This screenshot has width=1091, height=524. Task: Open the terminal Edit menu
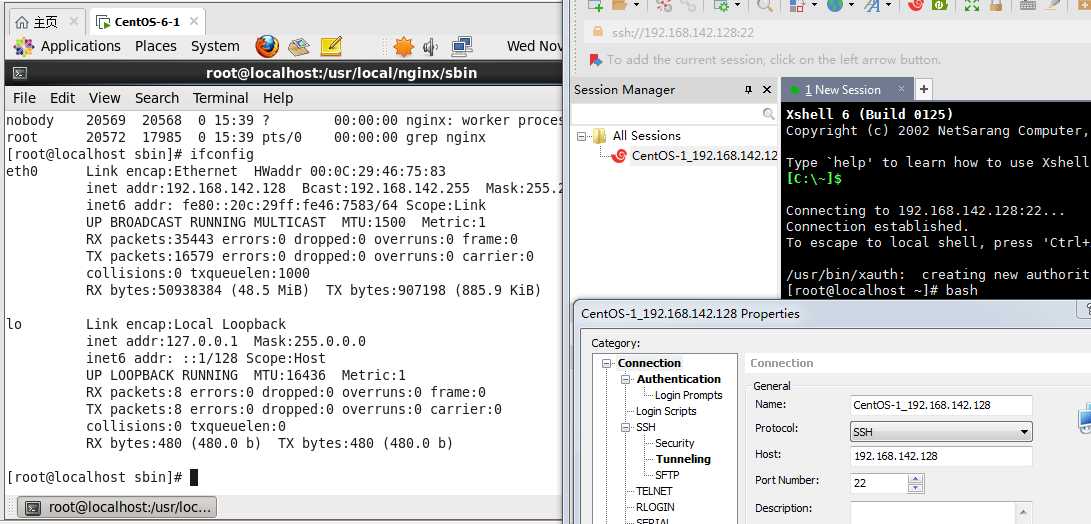pos(63,98)
